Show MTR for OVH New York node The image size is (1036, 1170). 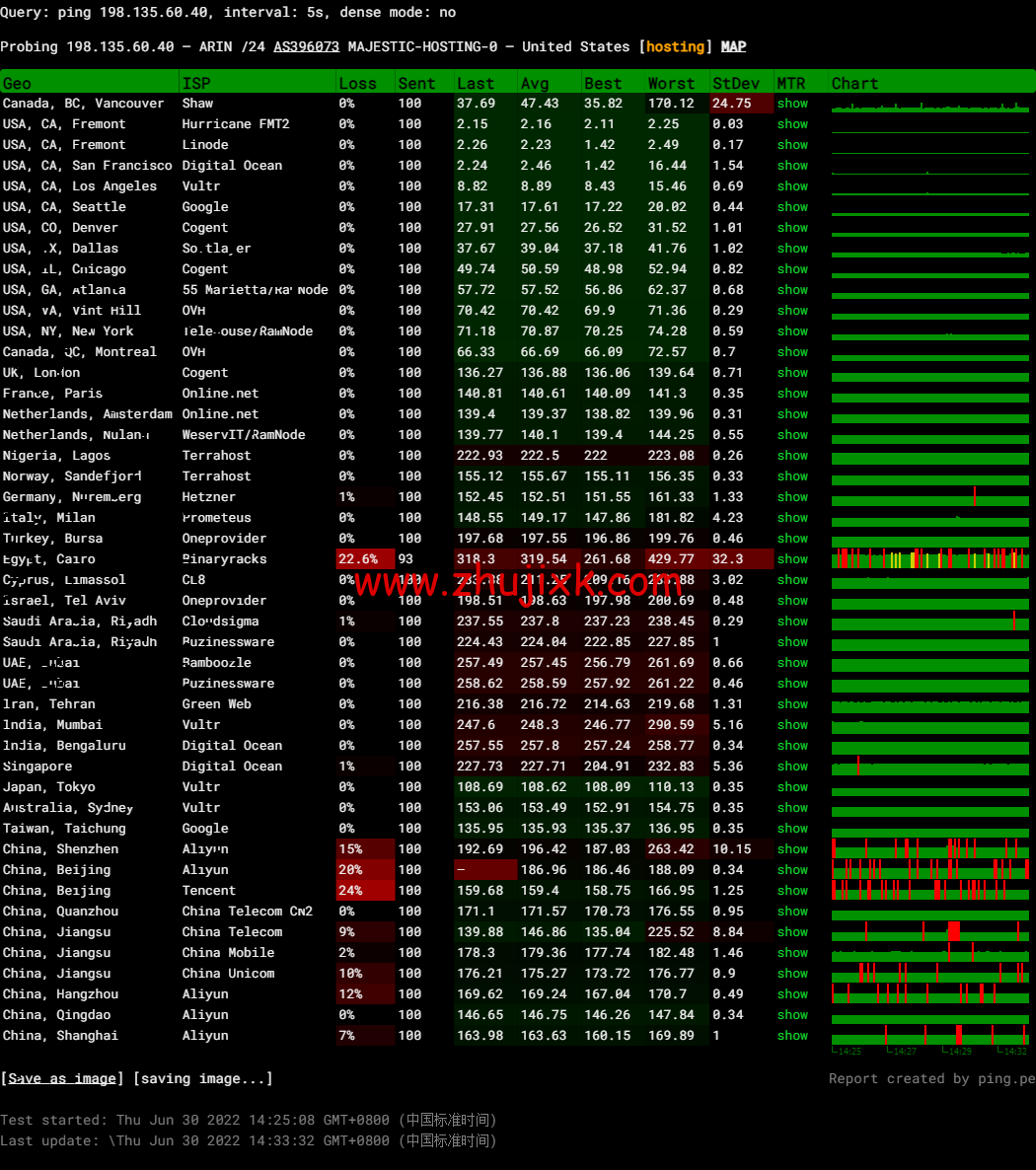(793, 330)
